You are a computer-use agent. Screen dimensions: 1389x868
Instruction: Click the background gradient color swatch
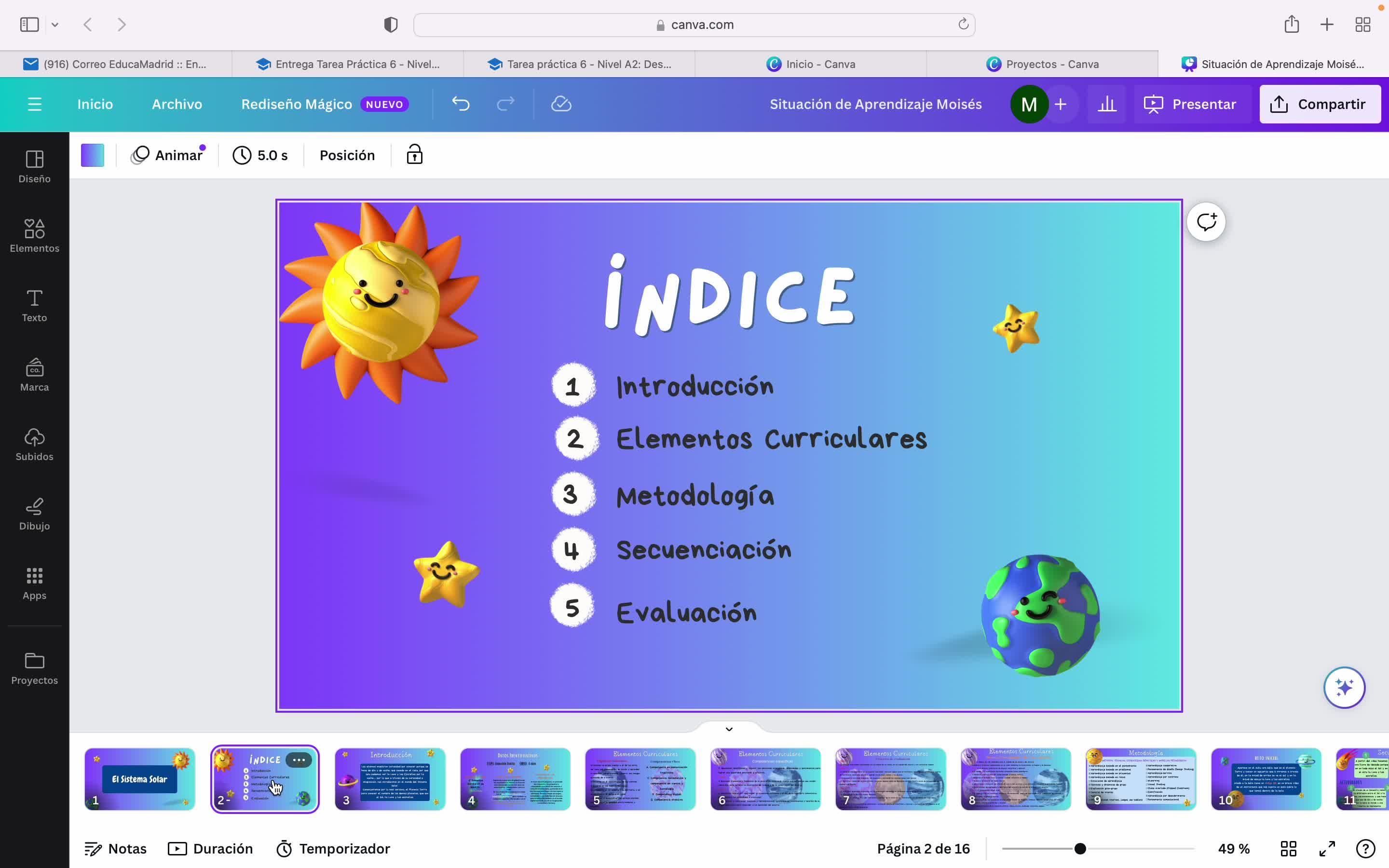pos(93,155)
